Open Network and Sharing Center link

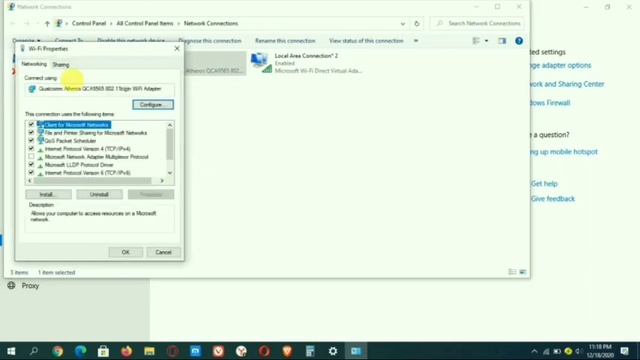click(567, 84)
